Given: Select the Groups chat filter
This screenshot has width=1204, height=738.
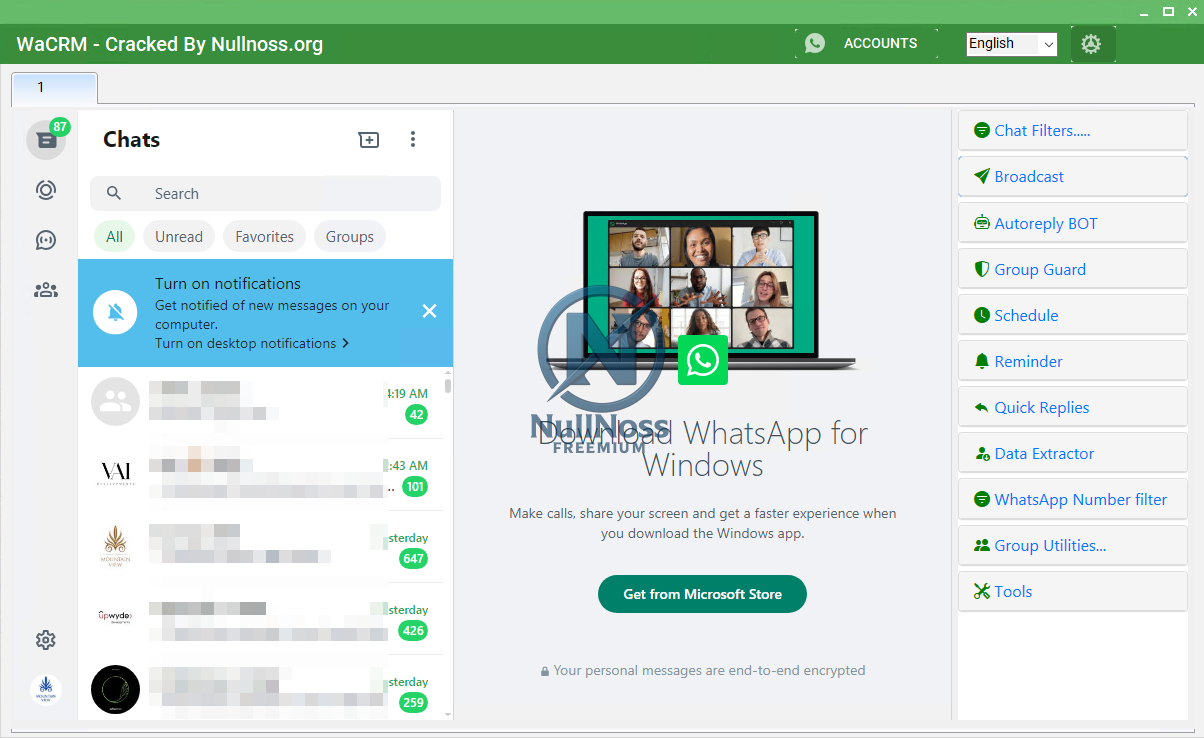Looking at the screenshot, I should click(349, 237).
